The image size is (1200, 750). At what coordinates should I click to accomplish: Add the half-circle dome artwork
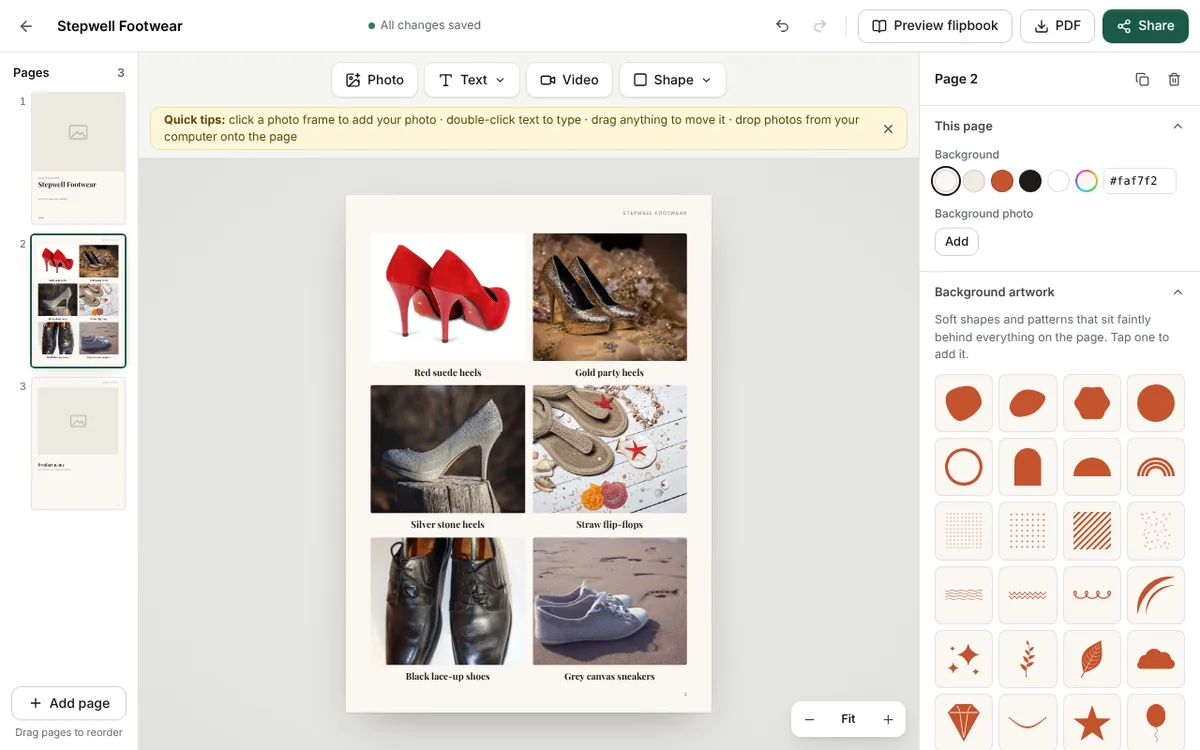pos(1092,467)
